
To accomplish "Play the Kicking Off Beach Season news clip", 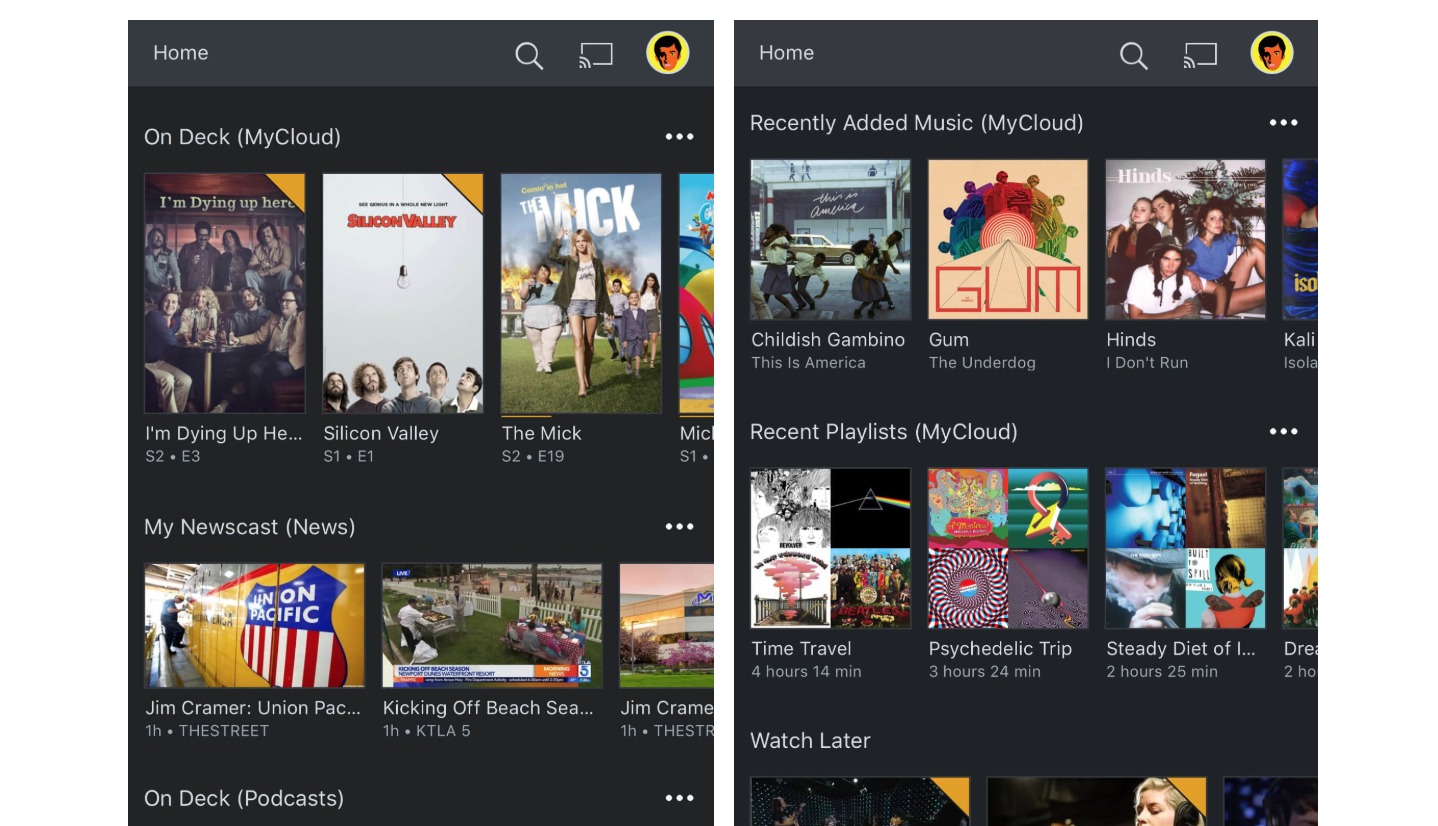I will coord(492,625).
